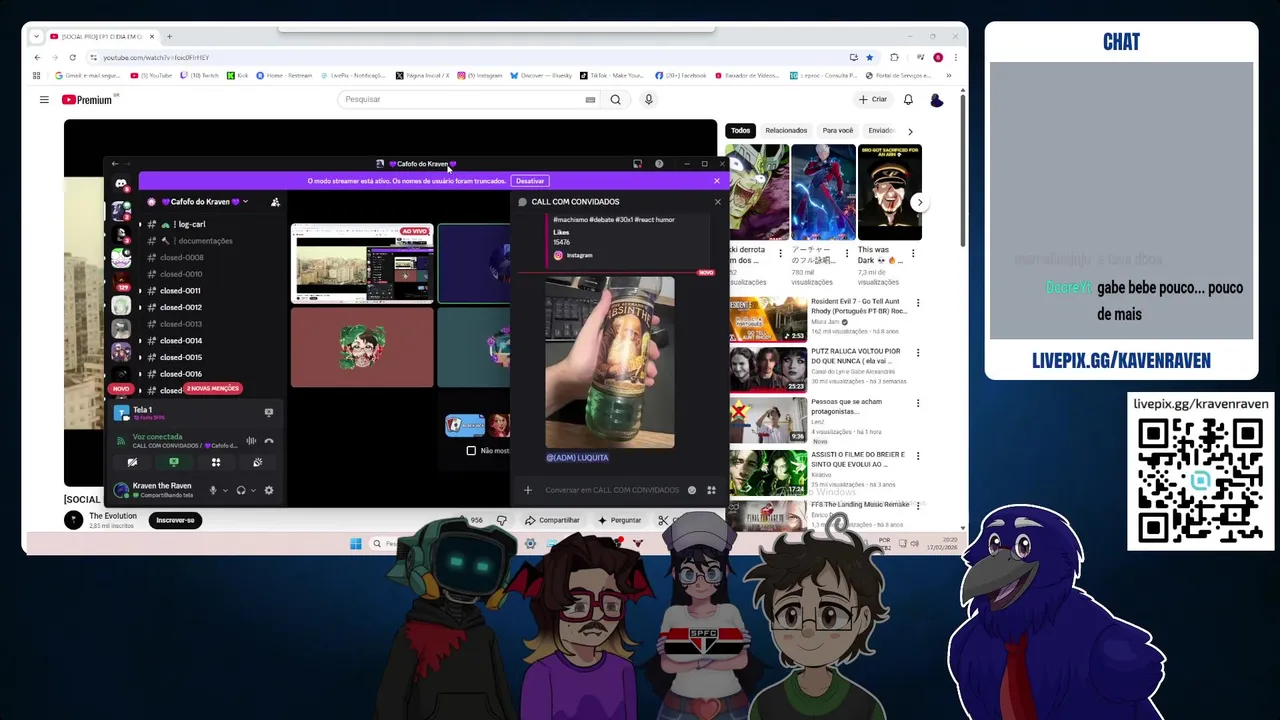
Task: Select channel closed-0016
Action: [181, 374]
